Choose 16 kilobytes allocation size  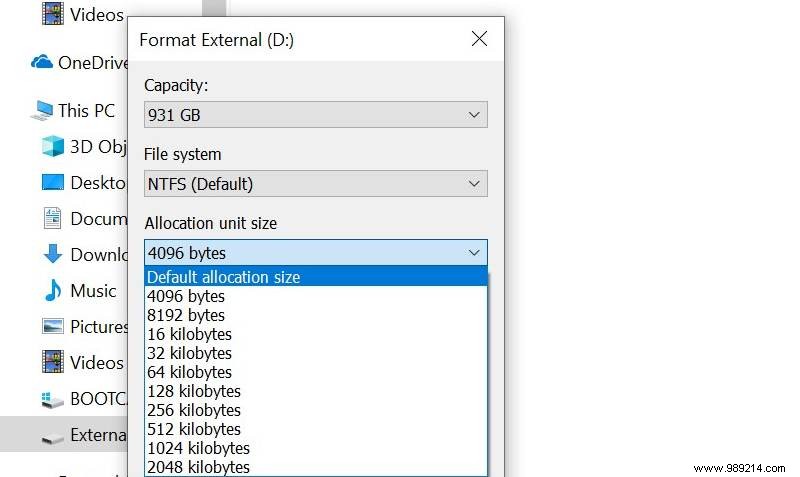coord(316,334)
